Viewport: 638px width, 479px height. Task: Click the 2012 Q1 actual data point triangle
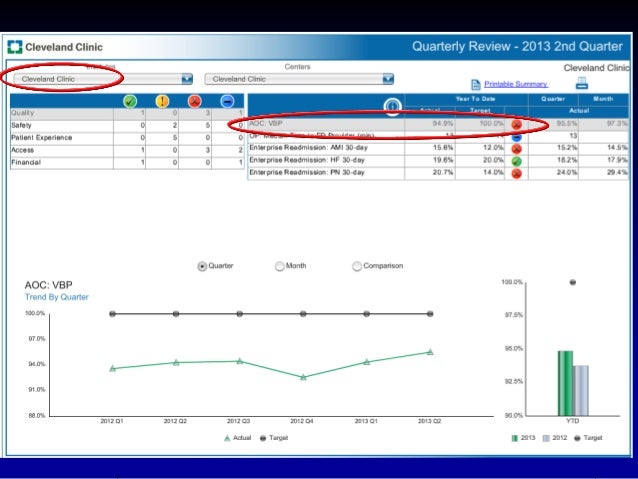[113, 368]
